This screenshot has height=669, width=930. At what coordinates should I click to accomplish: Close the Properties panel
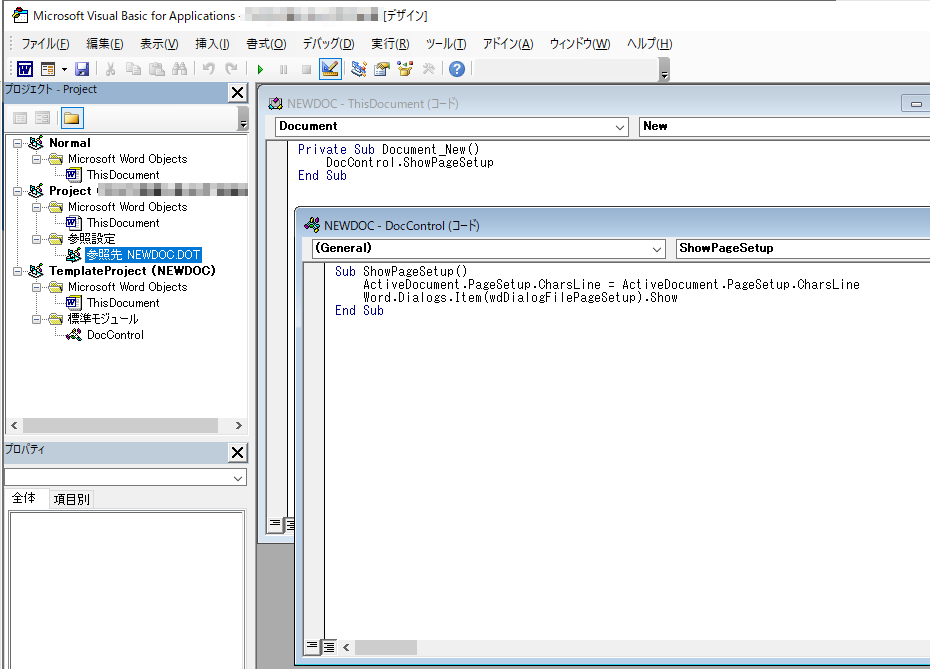[237, 453]
